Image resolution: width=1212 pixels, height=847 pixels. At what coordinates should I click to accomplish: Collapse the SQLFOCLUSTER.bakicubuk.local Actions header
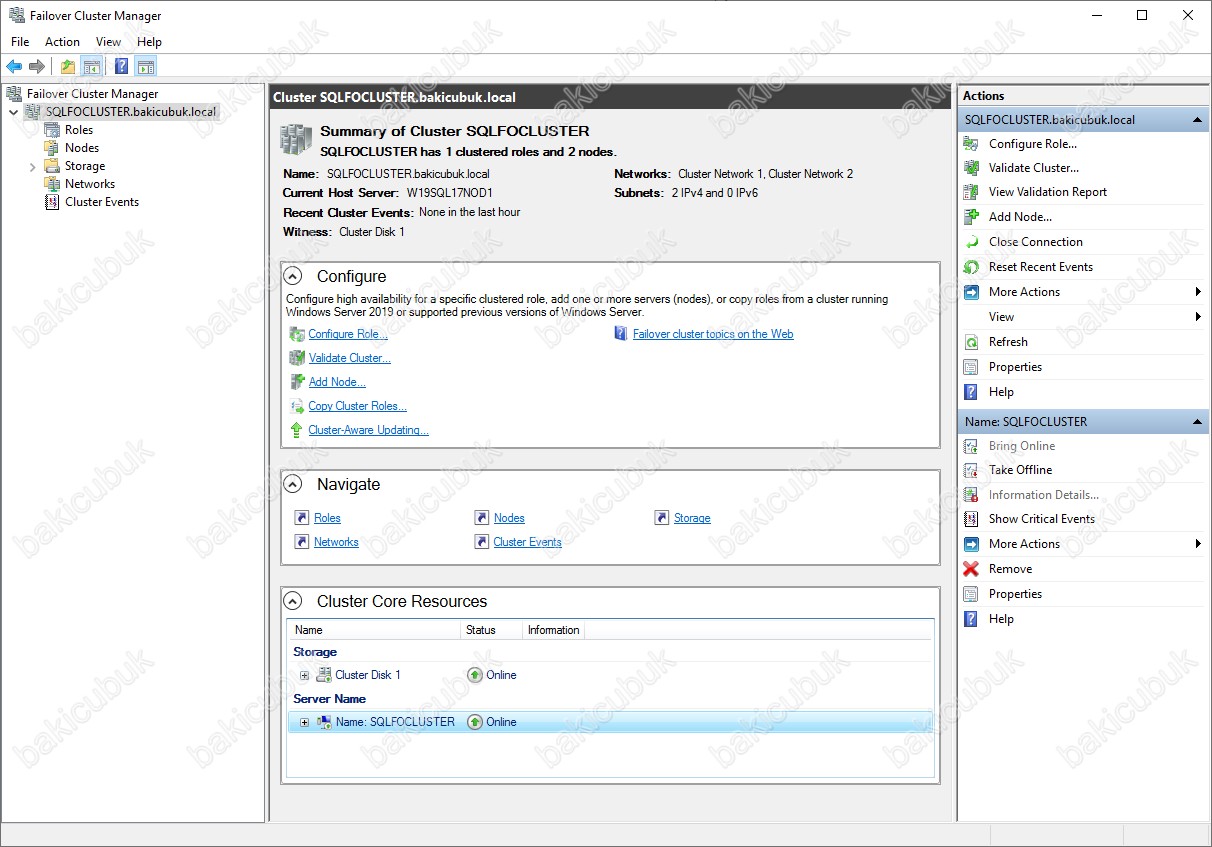click(1198, 120)
